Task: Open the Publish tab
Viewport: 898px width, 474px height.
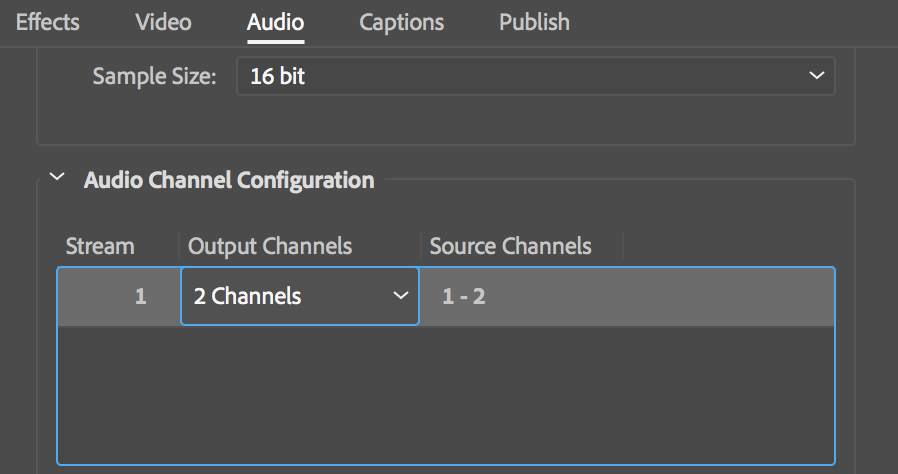Action: point(534,21)
